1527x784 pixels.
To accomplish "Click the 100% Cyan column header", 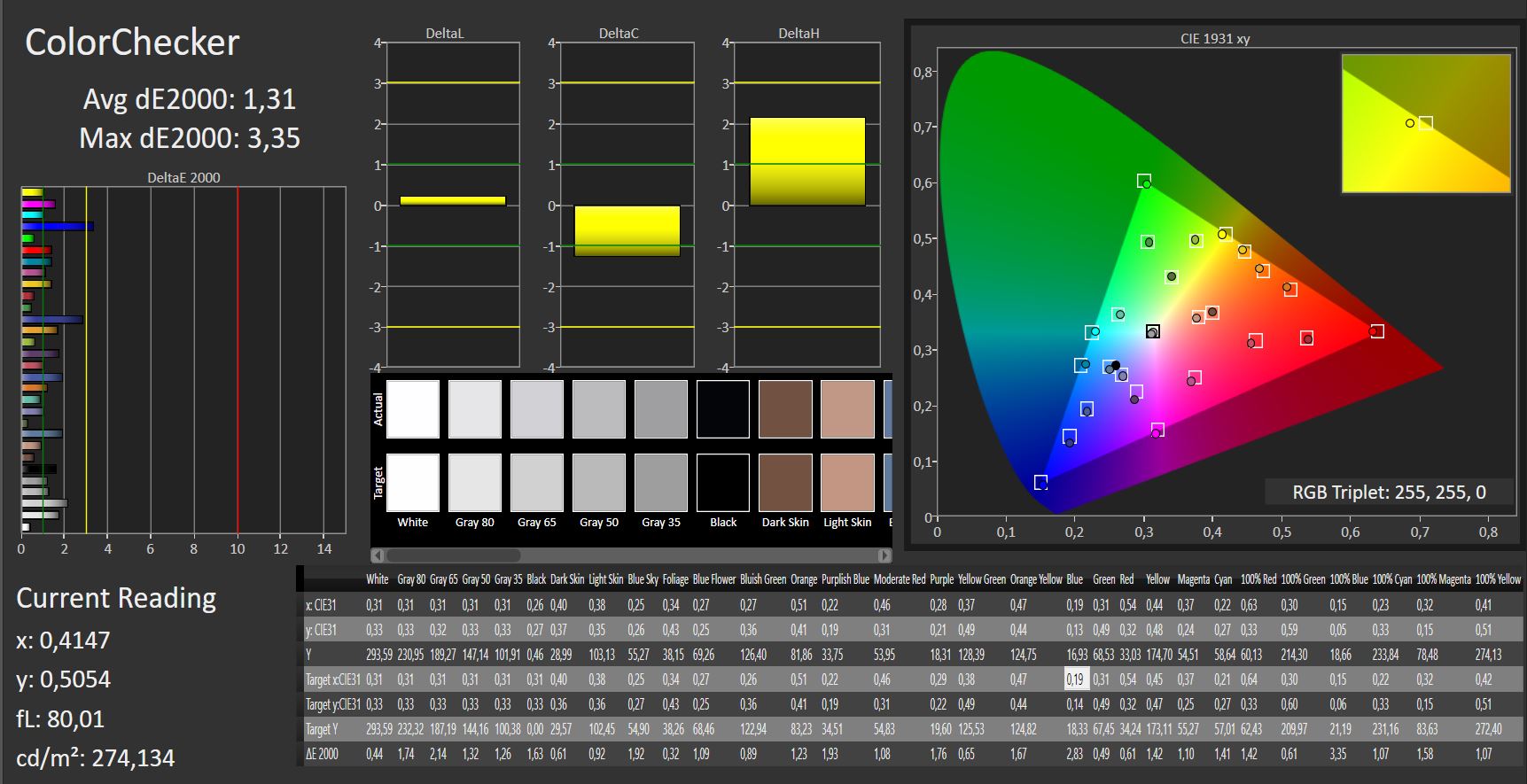I will pyautogui.click(x=1392, y=579).
